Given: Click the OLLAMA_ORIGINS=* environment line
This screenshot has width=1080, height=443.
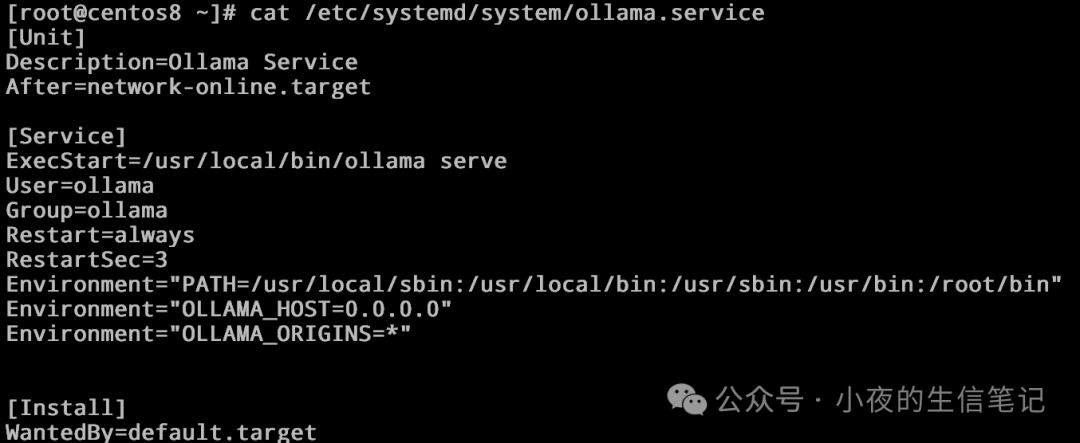Looking at the screenshot, I should [209, 334].
